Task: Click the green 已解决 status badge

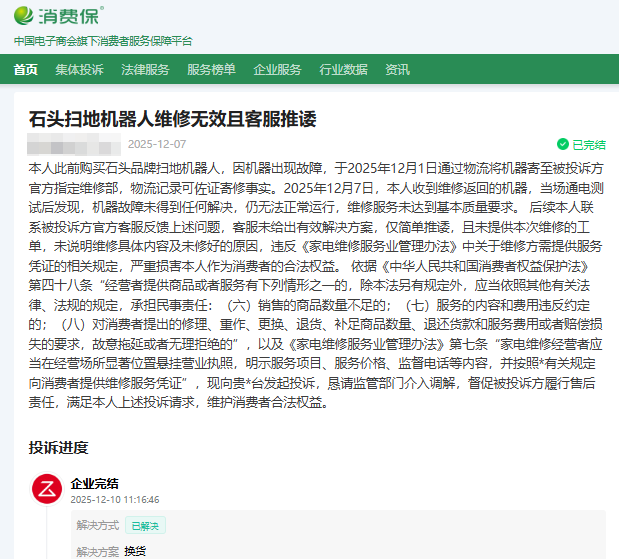Action: [145, 525]
